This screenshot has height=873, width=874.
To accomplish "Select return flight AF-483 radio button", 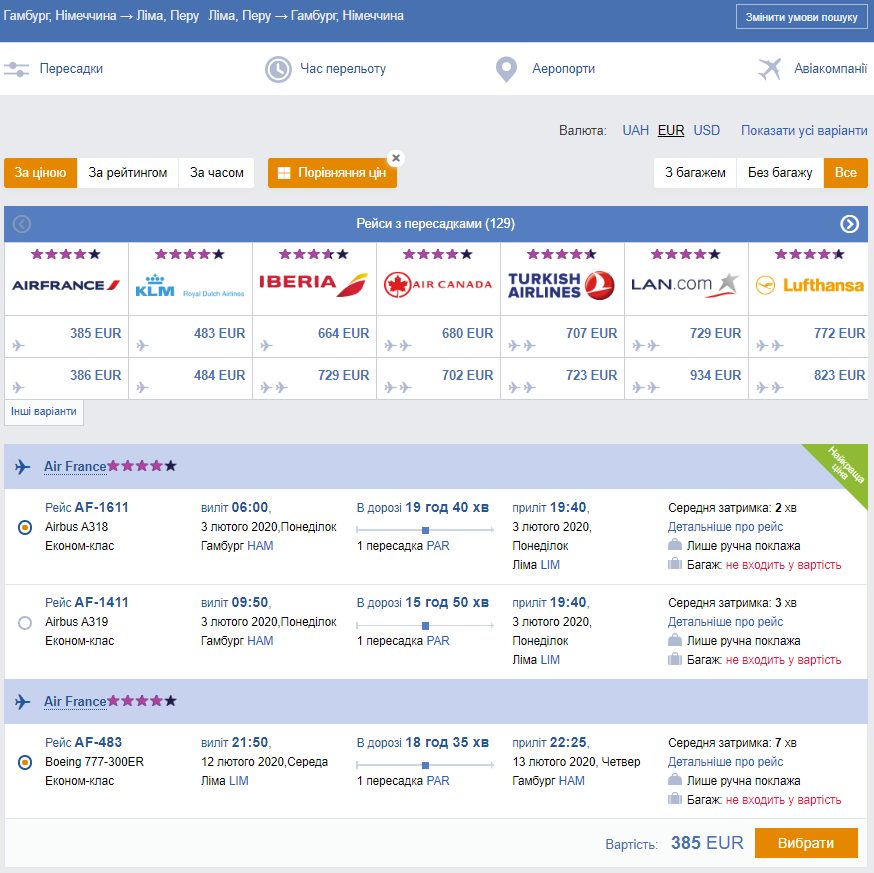I will point(25,763).
